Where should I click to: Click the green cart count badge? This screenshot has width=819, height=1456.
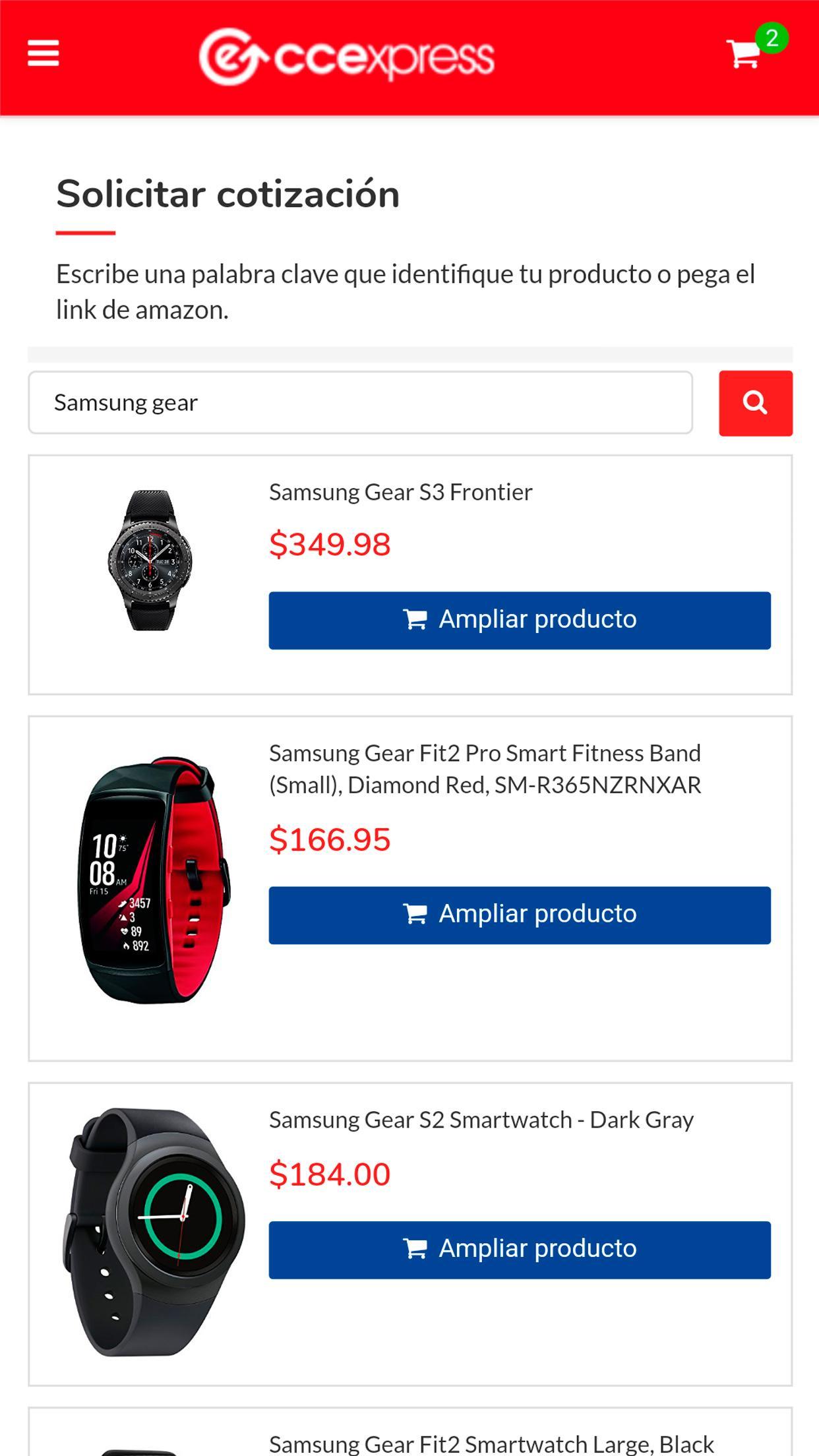point(772,38)
